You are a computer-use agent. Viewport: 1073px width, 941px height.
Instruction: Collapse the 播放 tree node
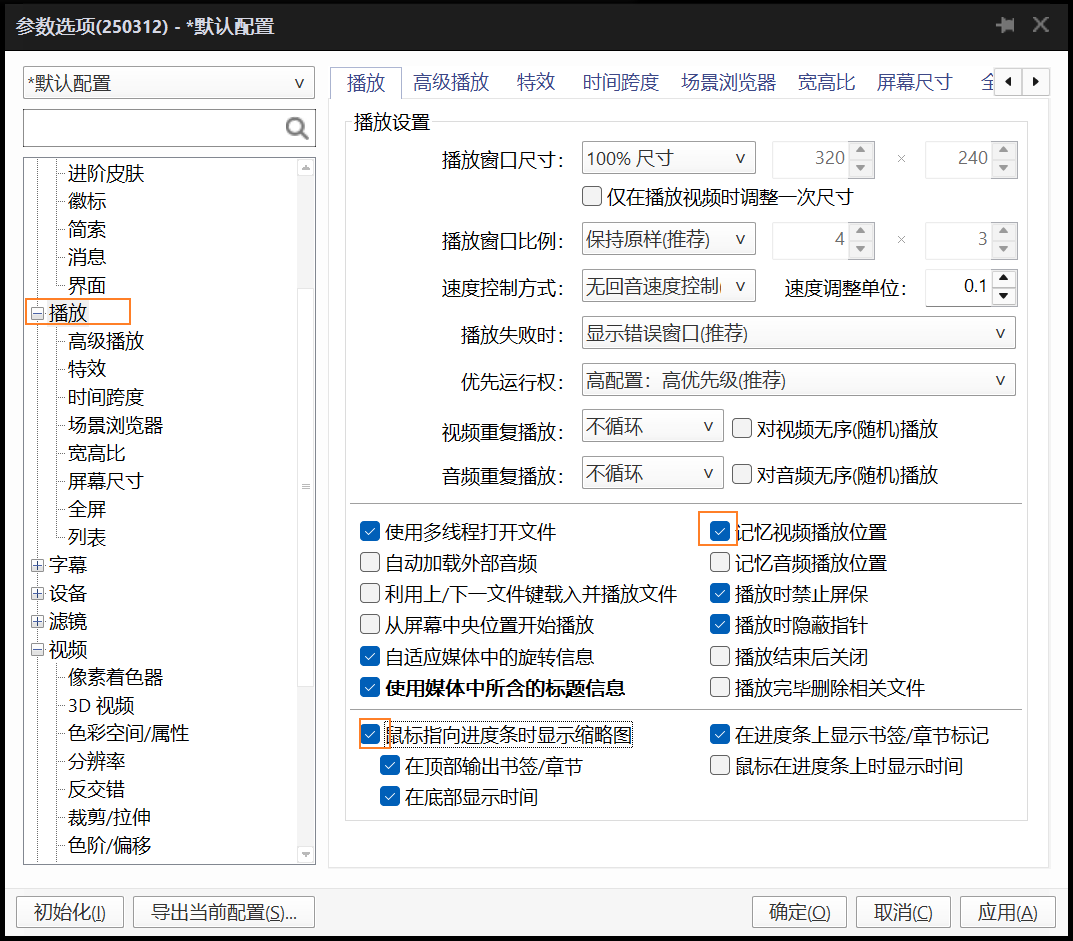[x=38, y=313]
